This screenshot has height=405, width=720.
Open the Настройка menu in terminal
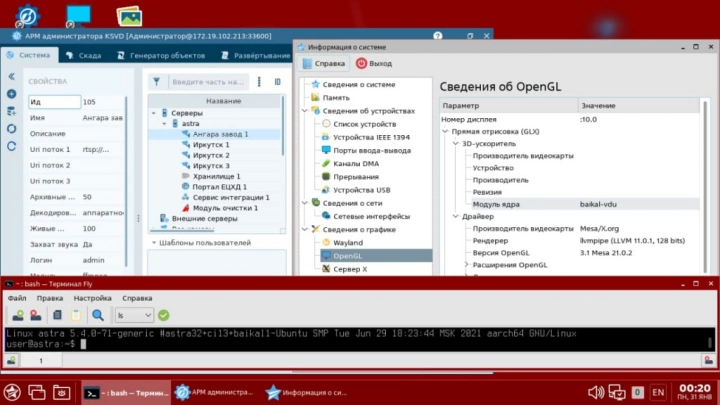(x=92, y=298)
